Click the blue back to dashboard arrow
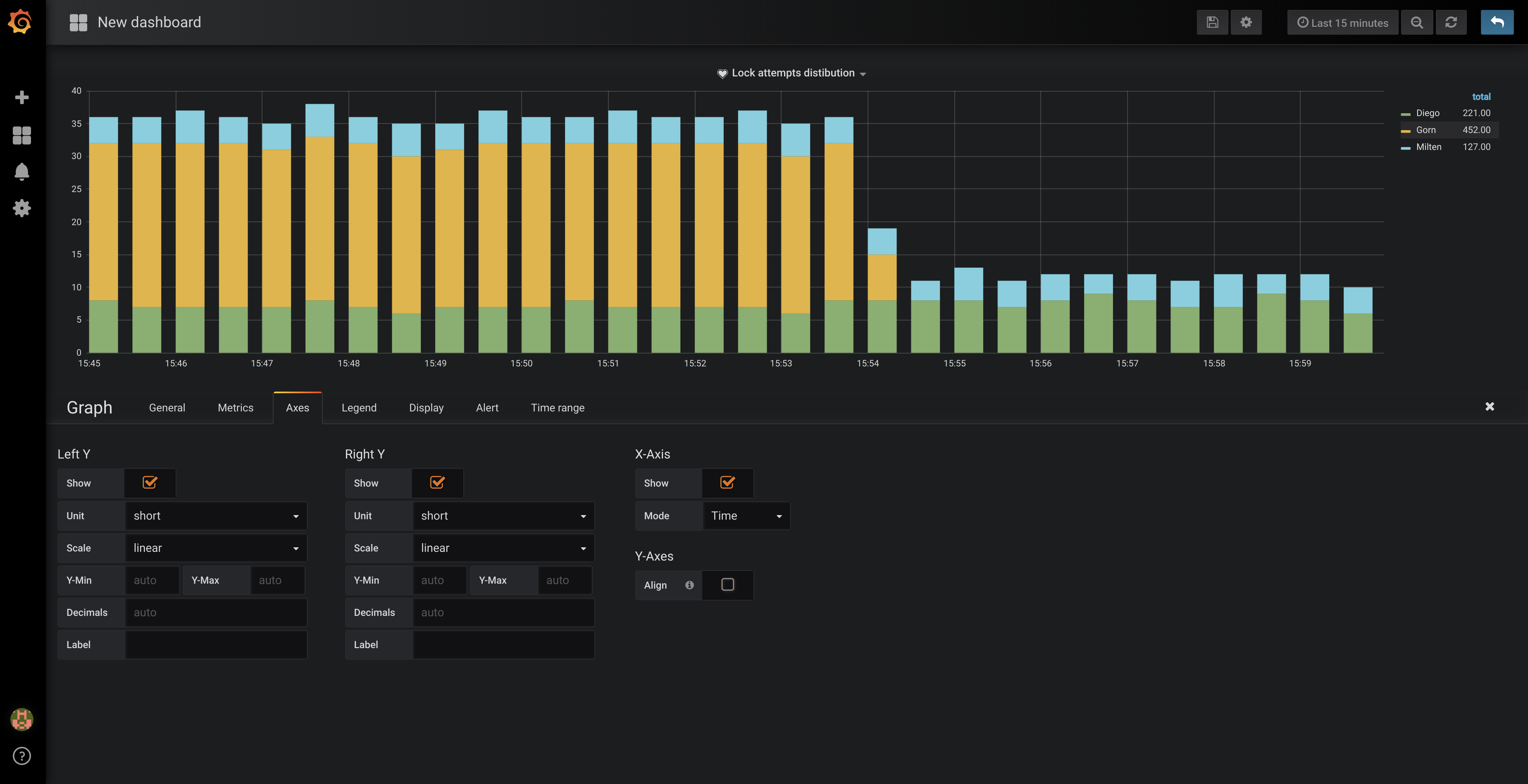The width and height of the screenshot is (1528, 784). 1497,23
